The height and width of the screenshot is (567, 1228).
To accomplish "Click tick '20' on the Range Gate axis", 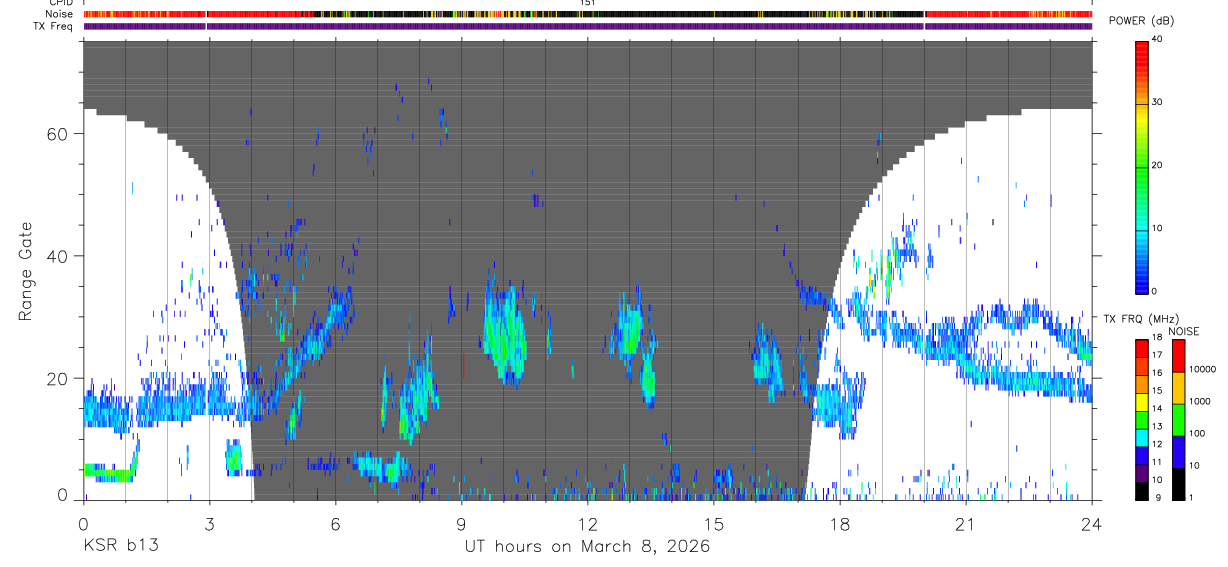I will [x=58, y=379].
